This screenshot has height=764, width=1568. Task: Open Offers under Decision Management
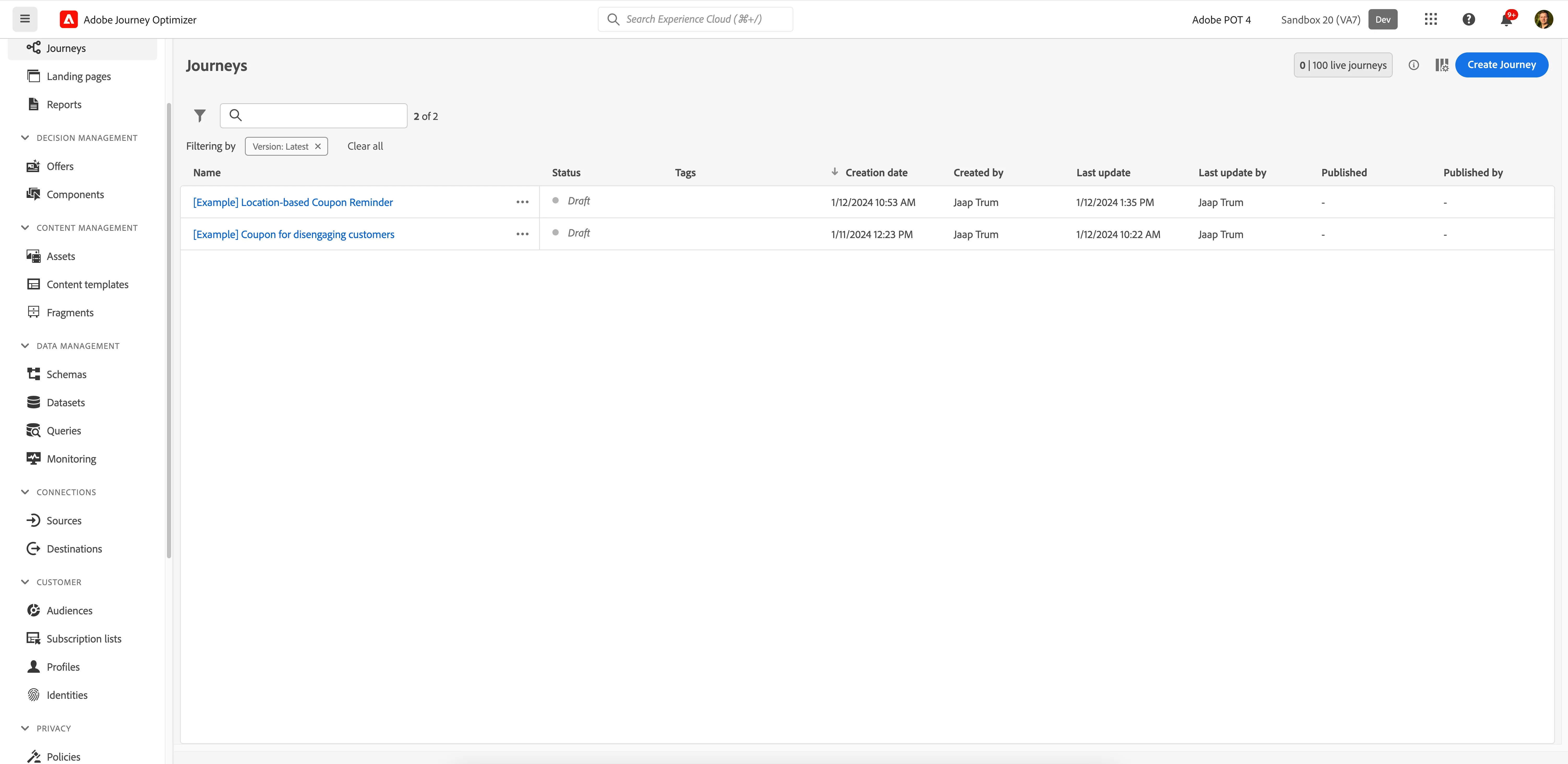pyautogui.click(x=60, y=166)
